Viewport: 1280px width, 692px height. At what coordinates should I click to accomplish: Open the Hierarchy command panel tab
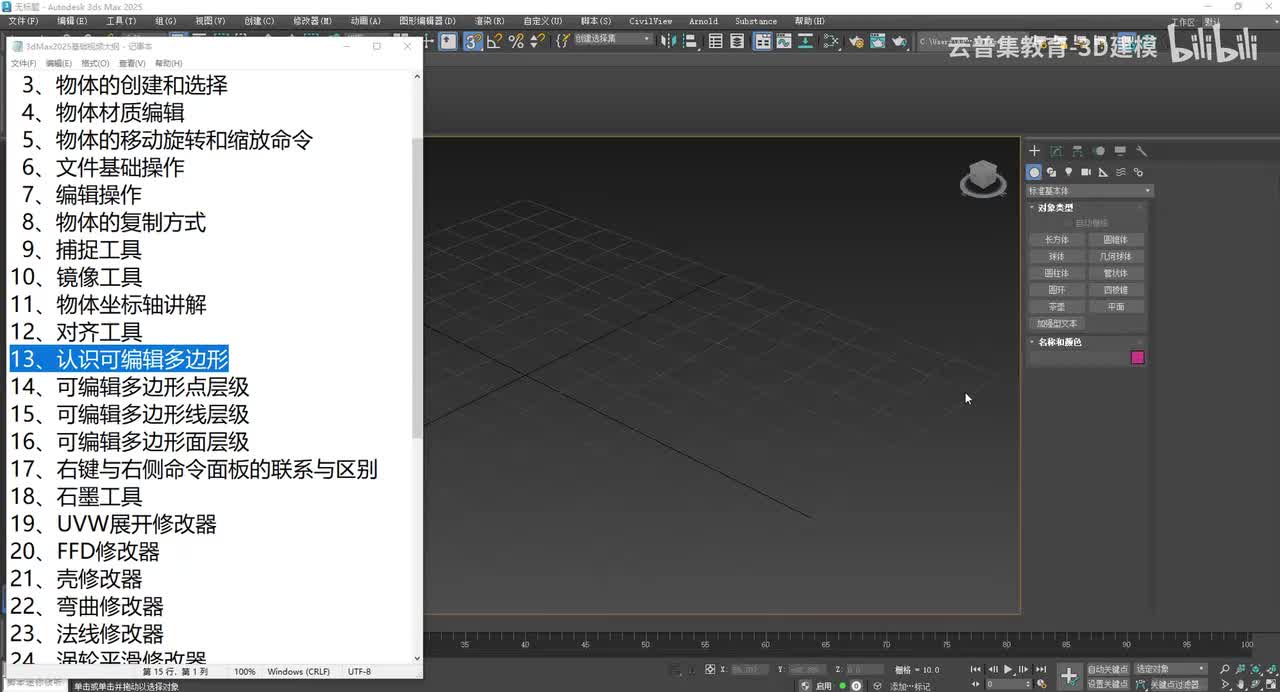tap(1077, 151)
